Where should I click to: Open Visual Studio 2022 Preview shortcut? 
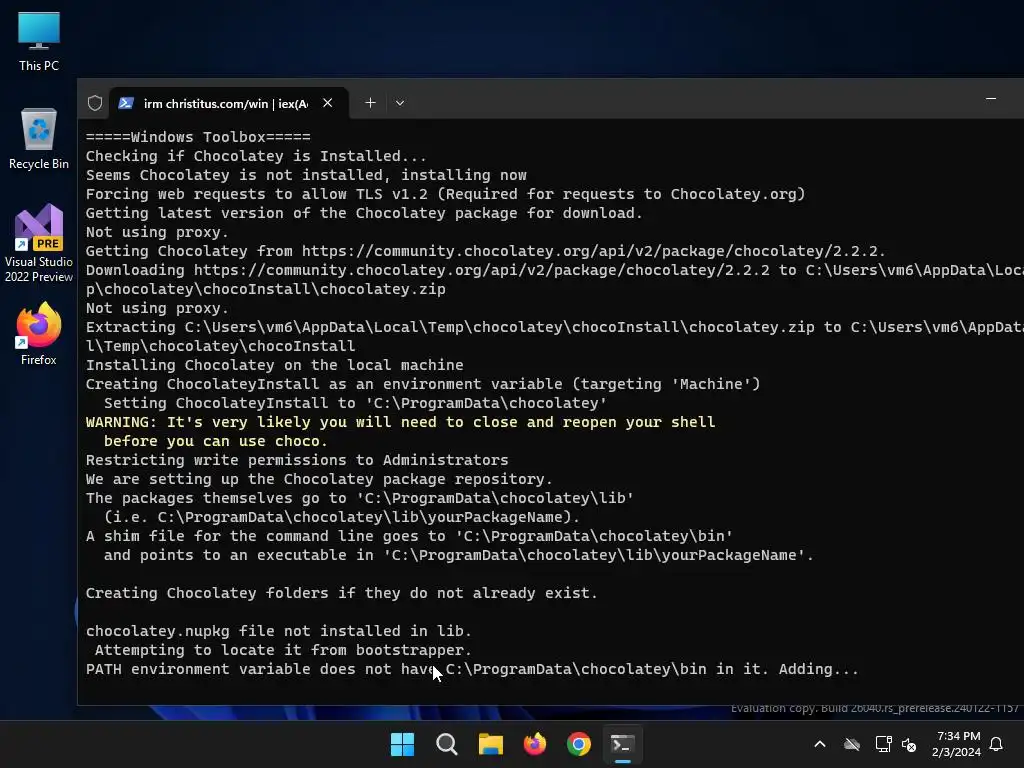(39, 243)
